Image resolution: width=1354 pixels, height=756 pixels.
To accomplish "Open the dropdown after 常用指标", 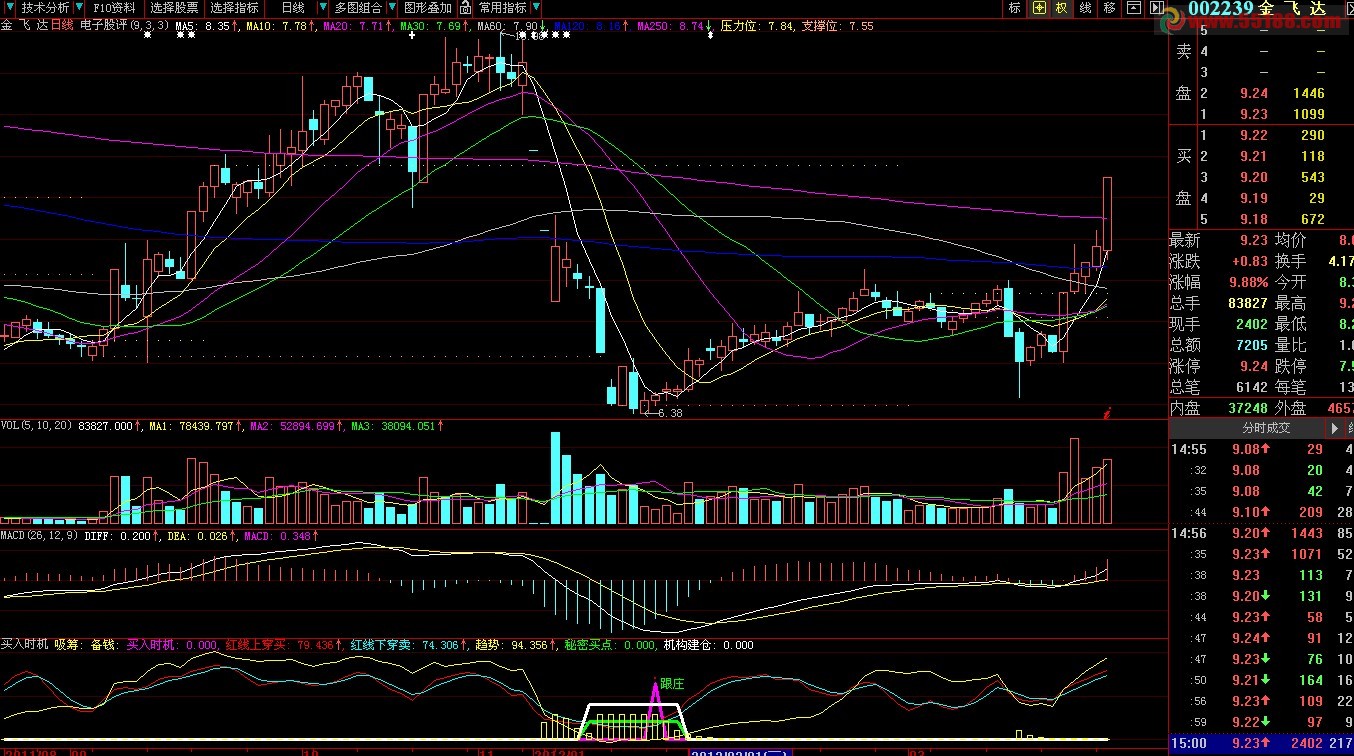I will (534, 8).
